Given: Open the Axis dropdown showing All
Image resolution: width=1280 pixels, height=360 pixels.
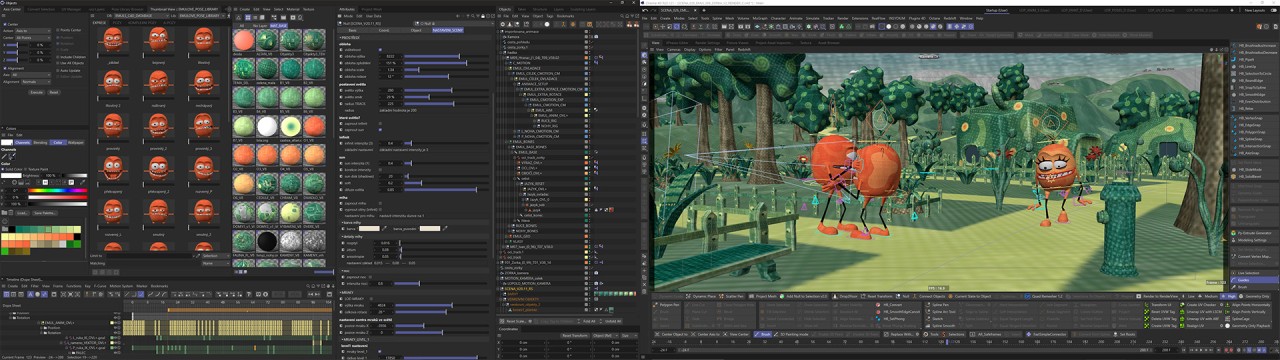Looking at the screenshot, I should pyautogui.click(x=31, y=75).
